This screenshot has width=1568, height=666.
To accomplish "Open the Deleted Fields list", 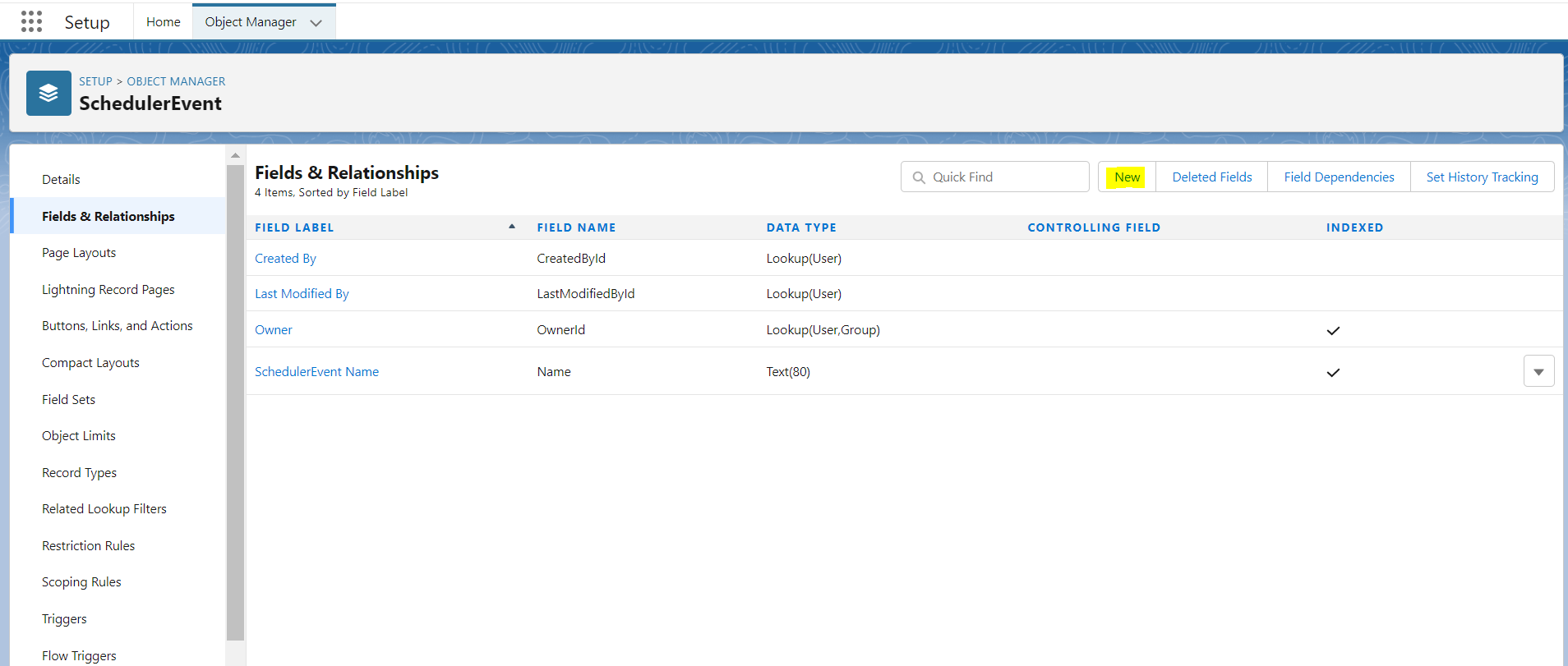I will pyautogui.click(x=1211, y=177).
